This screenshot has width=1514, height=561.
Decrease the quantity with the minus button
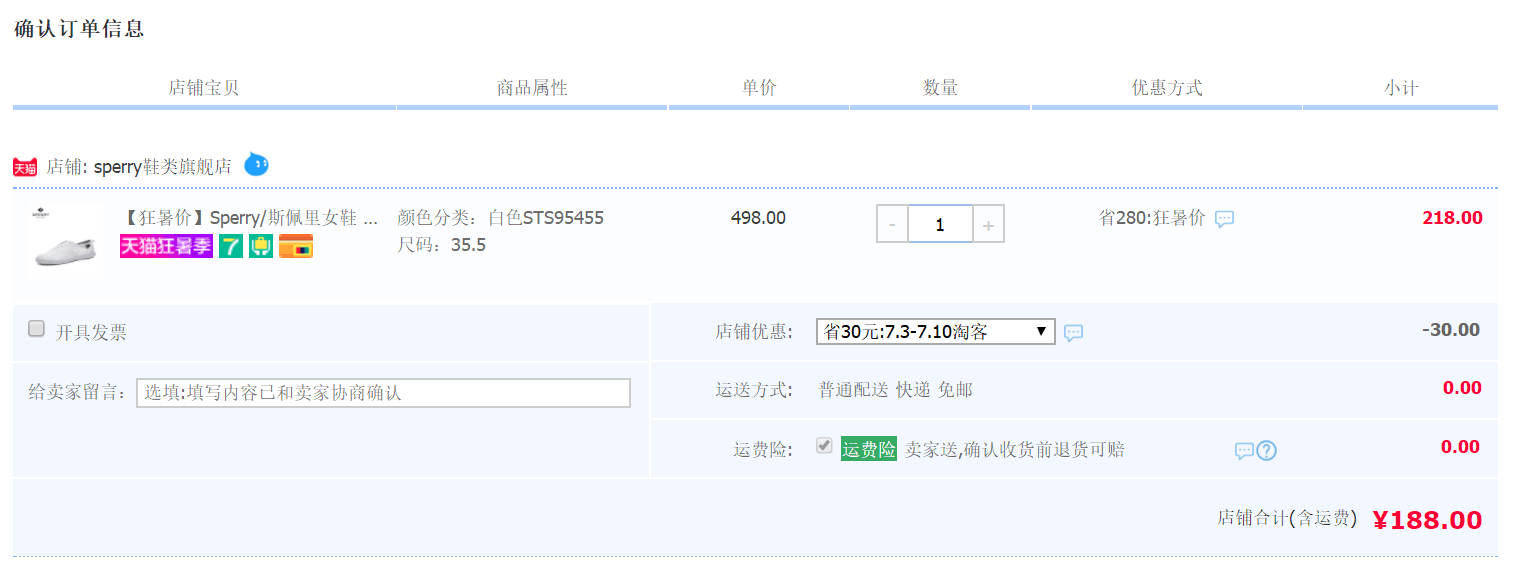pyautogui.click(x=892, y=225)
